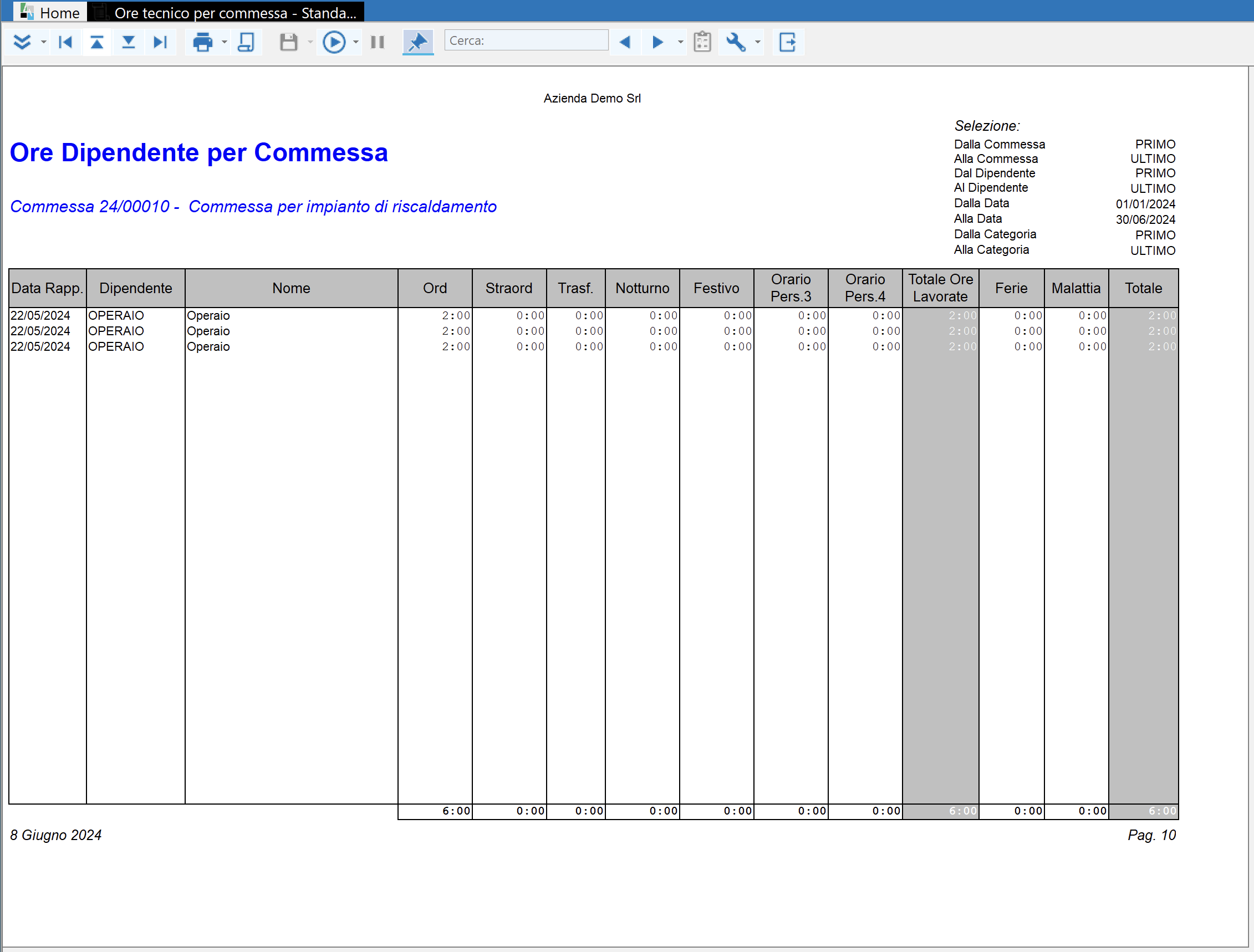Image resolution: width=1254 pixels, height=952 pixels.
Task: Click the '8 Giugno 2024' footer date
Action: (55, 835)
